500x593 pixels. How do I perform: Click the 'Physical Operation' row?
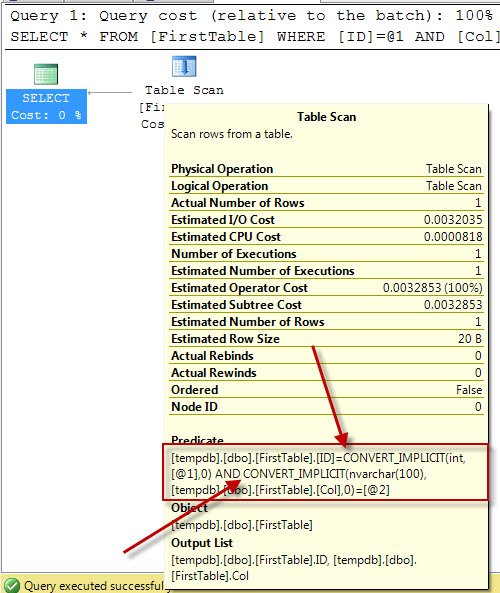326,169
